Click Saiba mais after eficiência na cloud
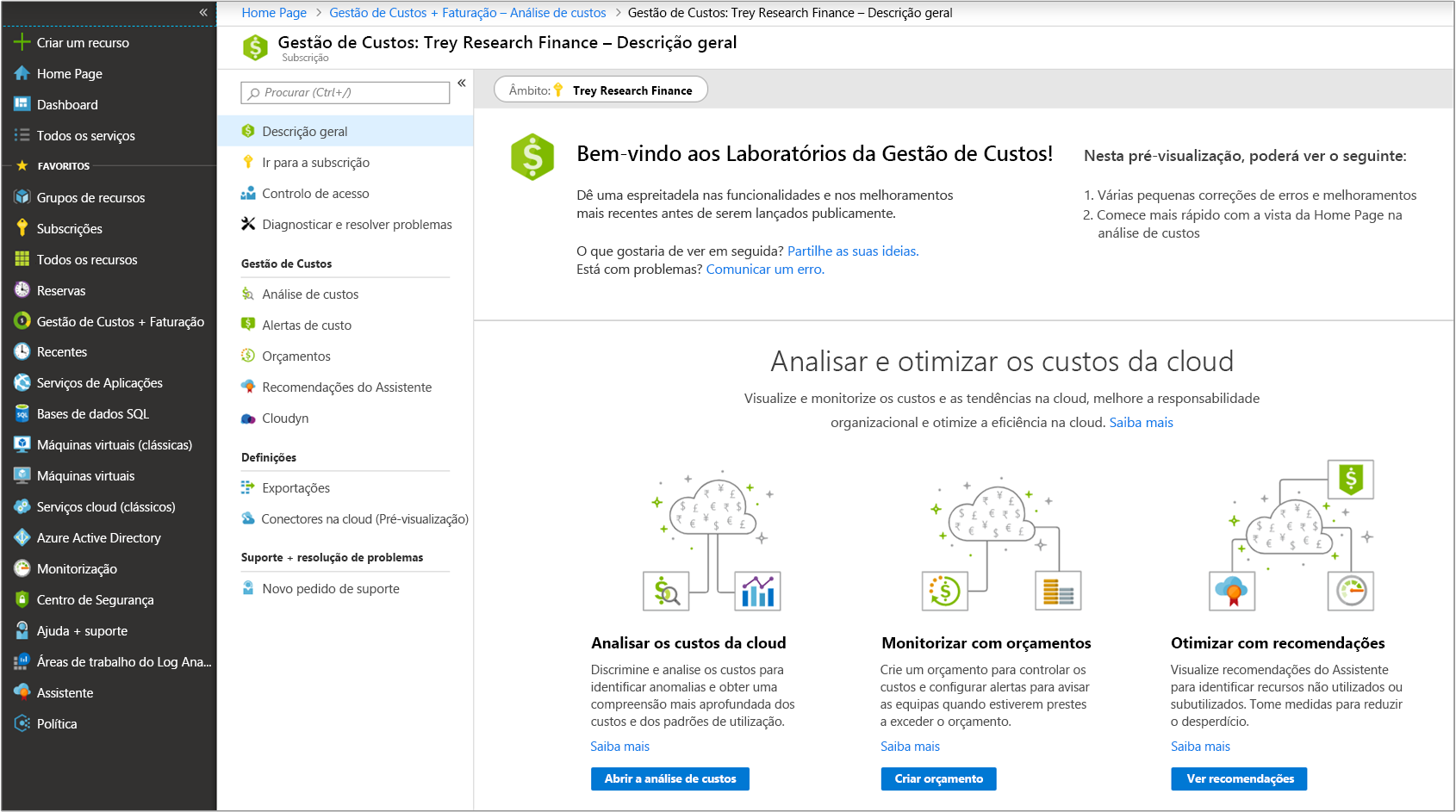This screenshot has width=1456, height=812. point(1141,422)
